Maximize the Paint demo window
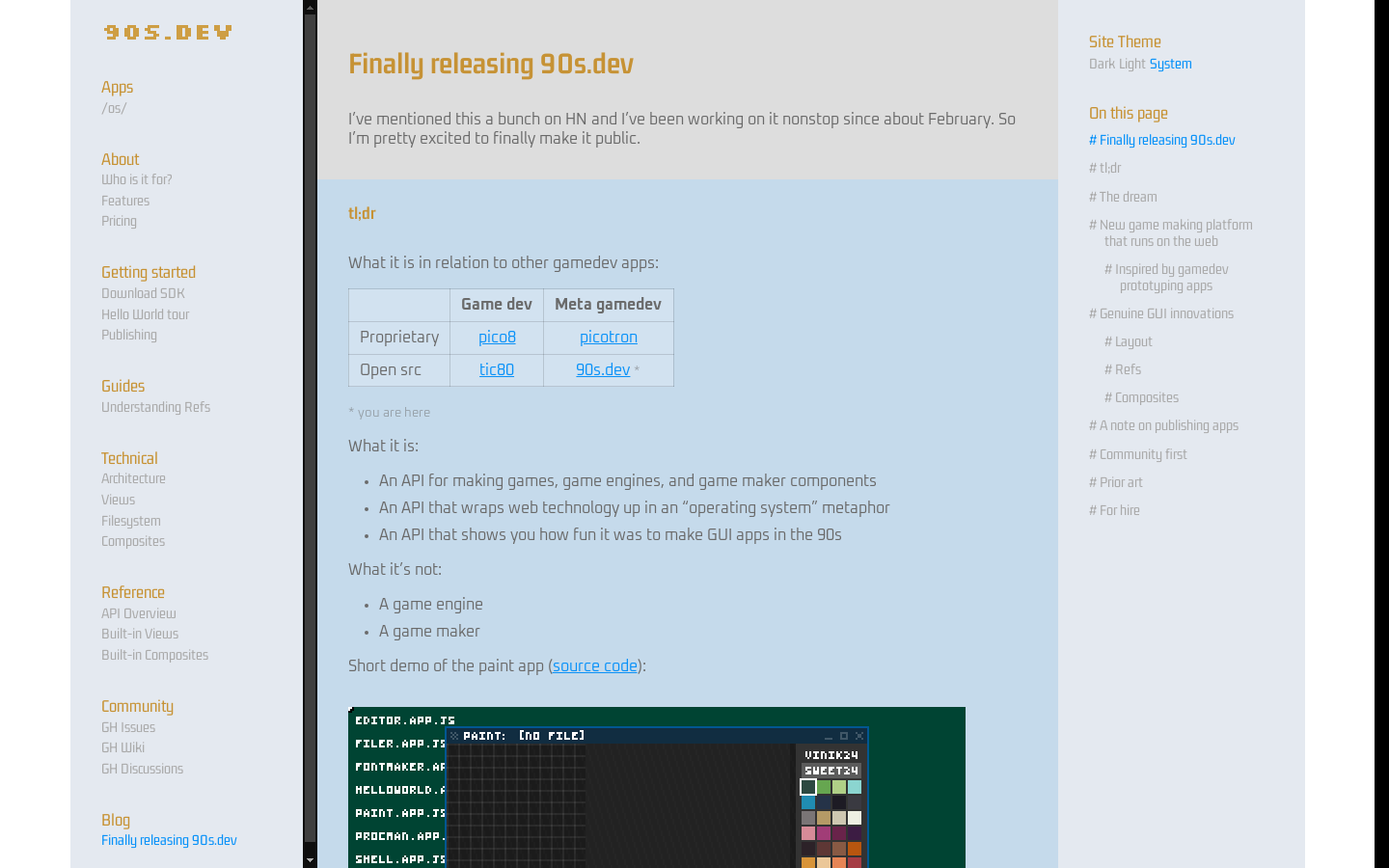This screenshot has height=868, width=1389. [844, 736]
